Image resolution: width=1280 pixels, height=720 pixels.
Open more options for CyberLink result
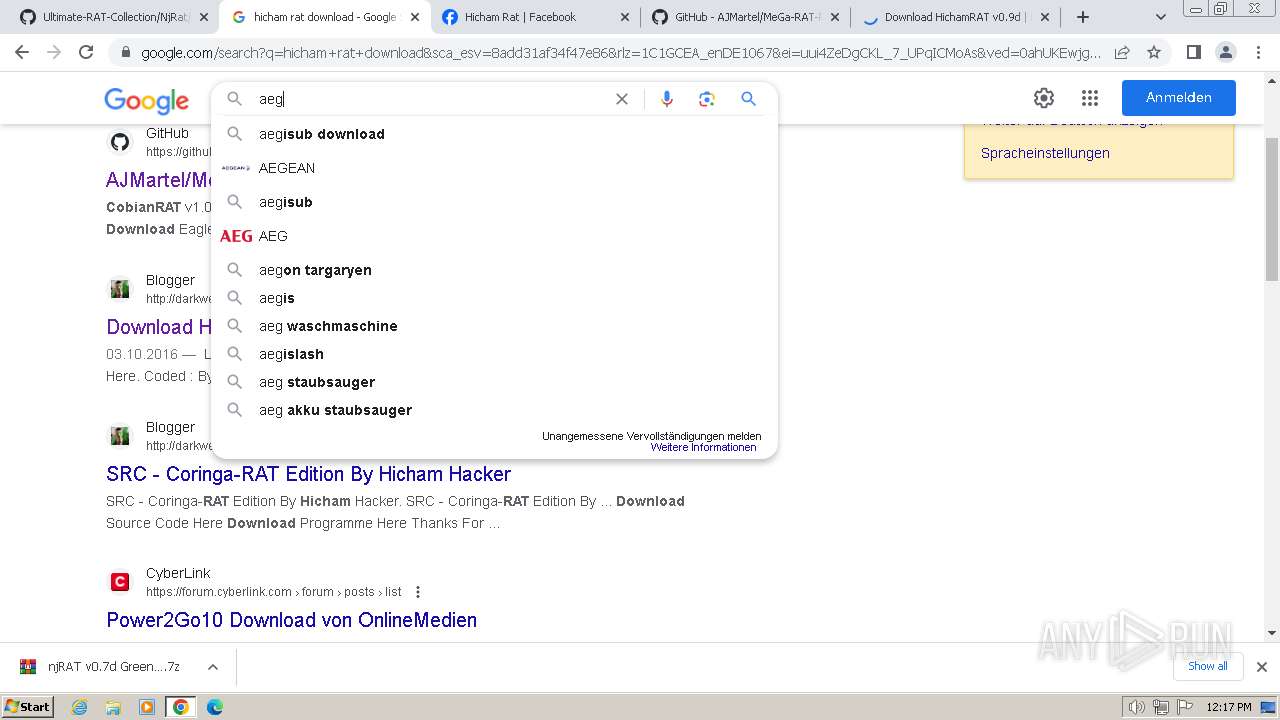click(x=418, y=592)
